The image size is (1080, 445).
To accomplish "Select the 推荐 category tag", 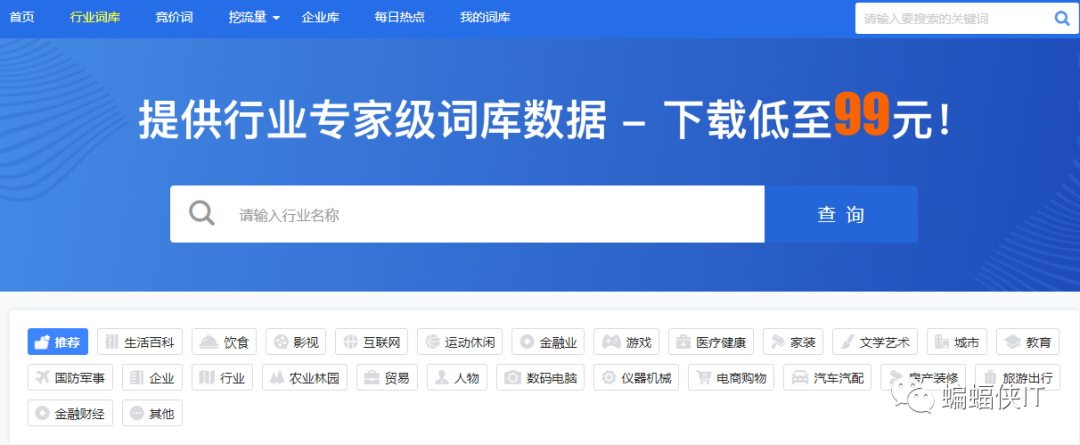I will [58, 342].
